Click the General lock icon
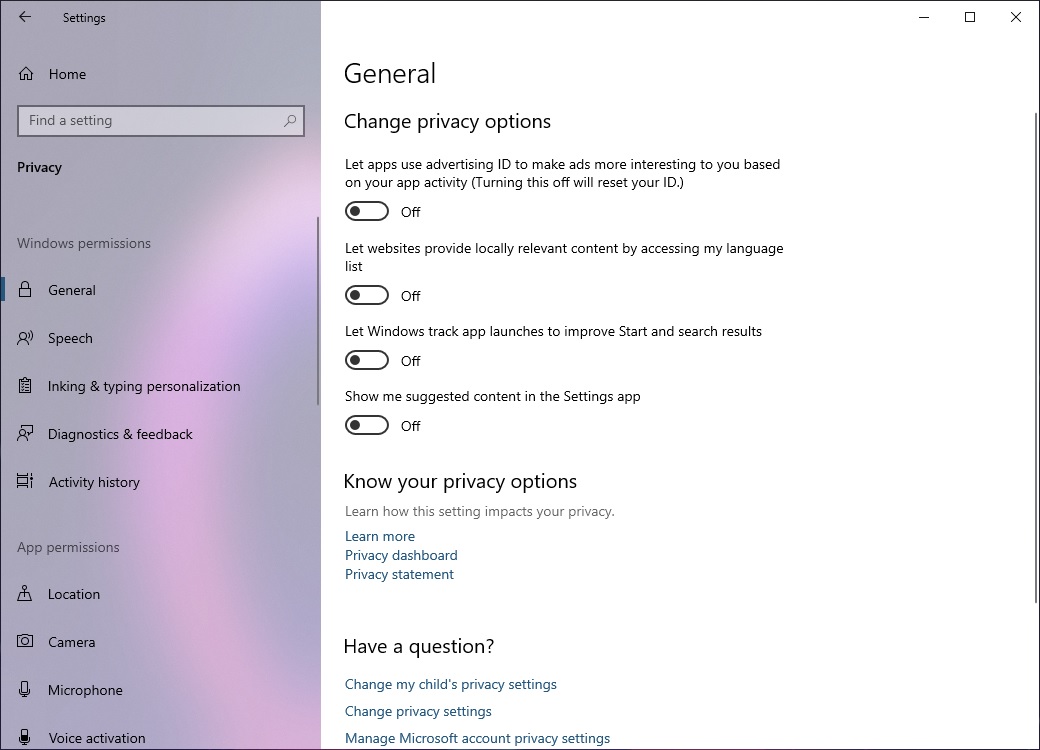This screenshot has height=750, width=1040. (25, 290)
